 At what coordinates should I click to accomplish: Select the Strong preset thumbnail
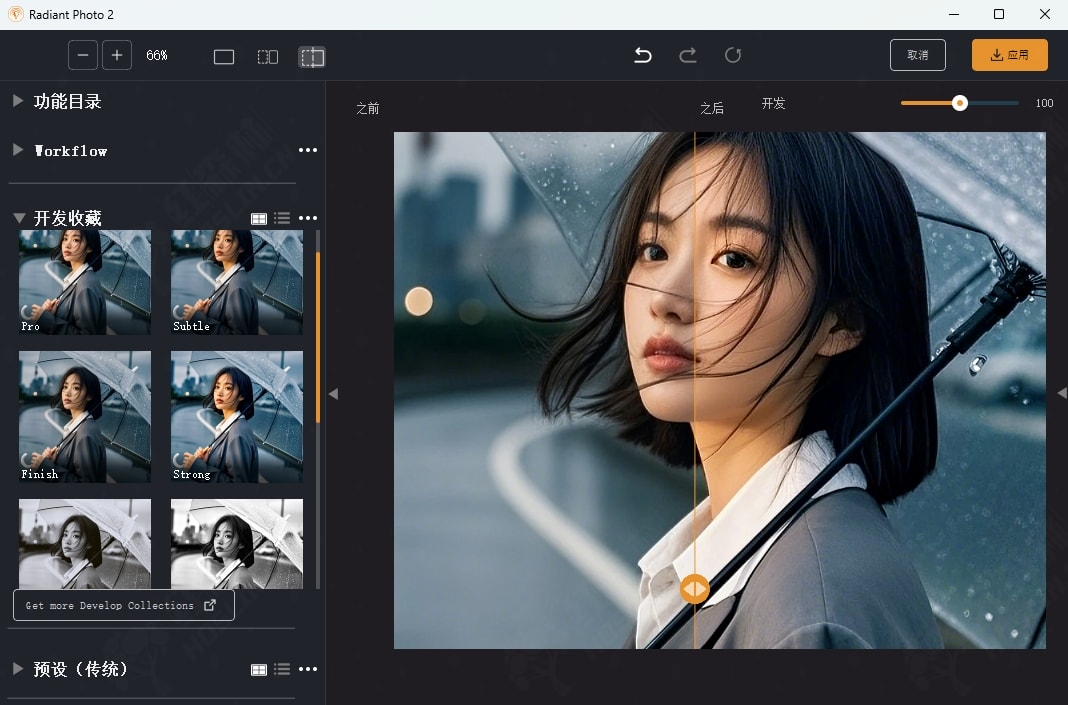pos(237,416)
